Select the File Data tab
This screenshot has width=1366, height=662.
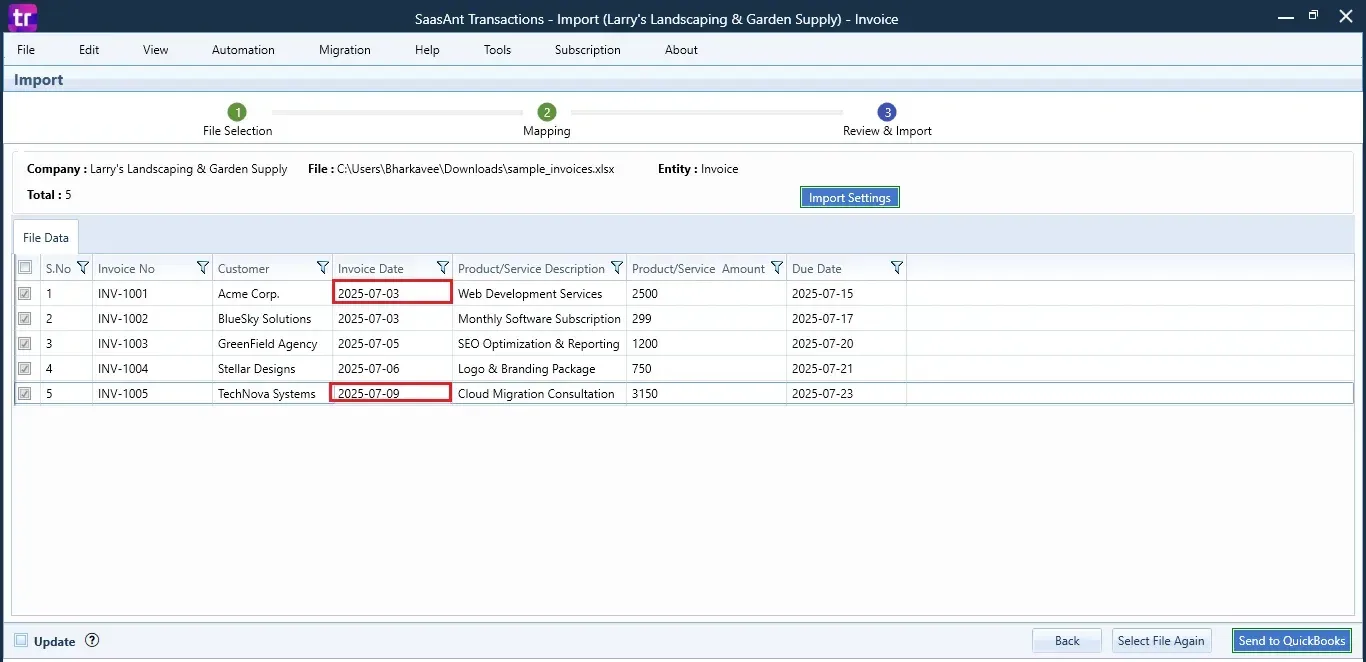[x=46, y=238]
